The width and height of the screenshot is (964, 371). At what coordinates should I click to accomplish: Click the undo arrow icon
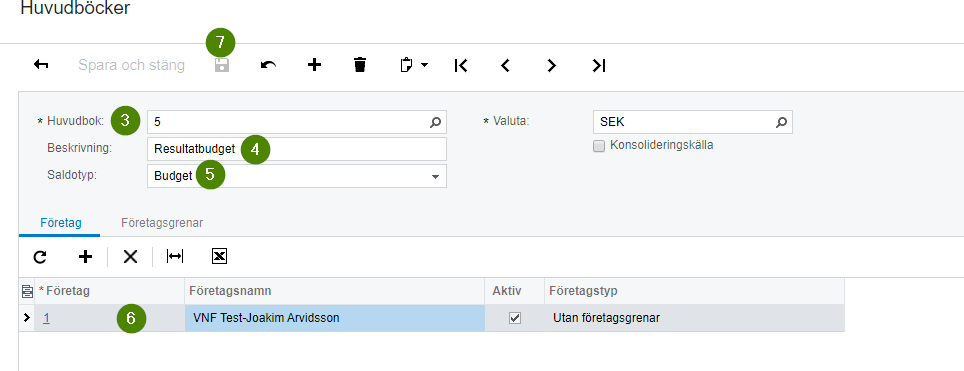pyautogui.click(x=268, y=65)
